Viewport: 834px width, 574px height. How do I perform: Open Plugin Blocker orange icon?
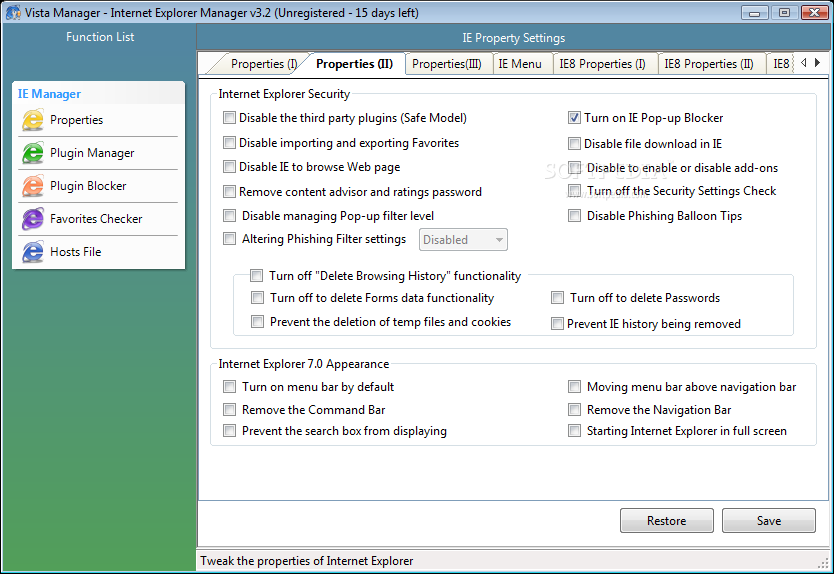click(32, 186)
